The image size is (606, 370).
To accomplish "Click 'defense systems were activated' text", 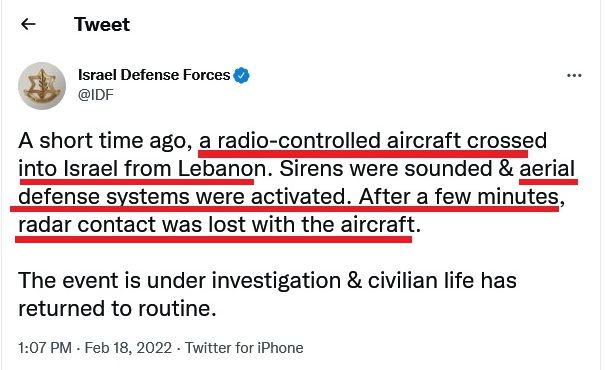I will click(182, 197).
